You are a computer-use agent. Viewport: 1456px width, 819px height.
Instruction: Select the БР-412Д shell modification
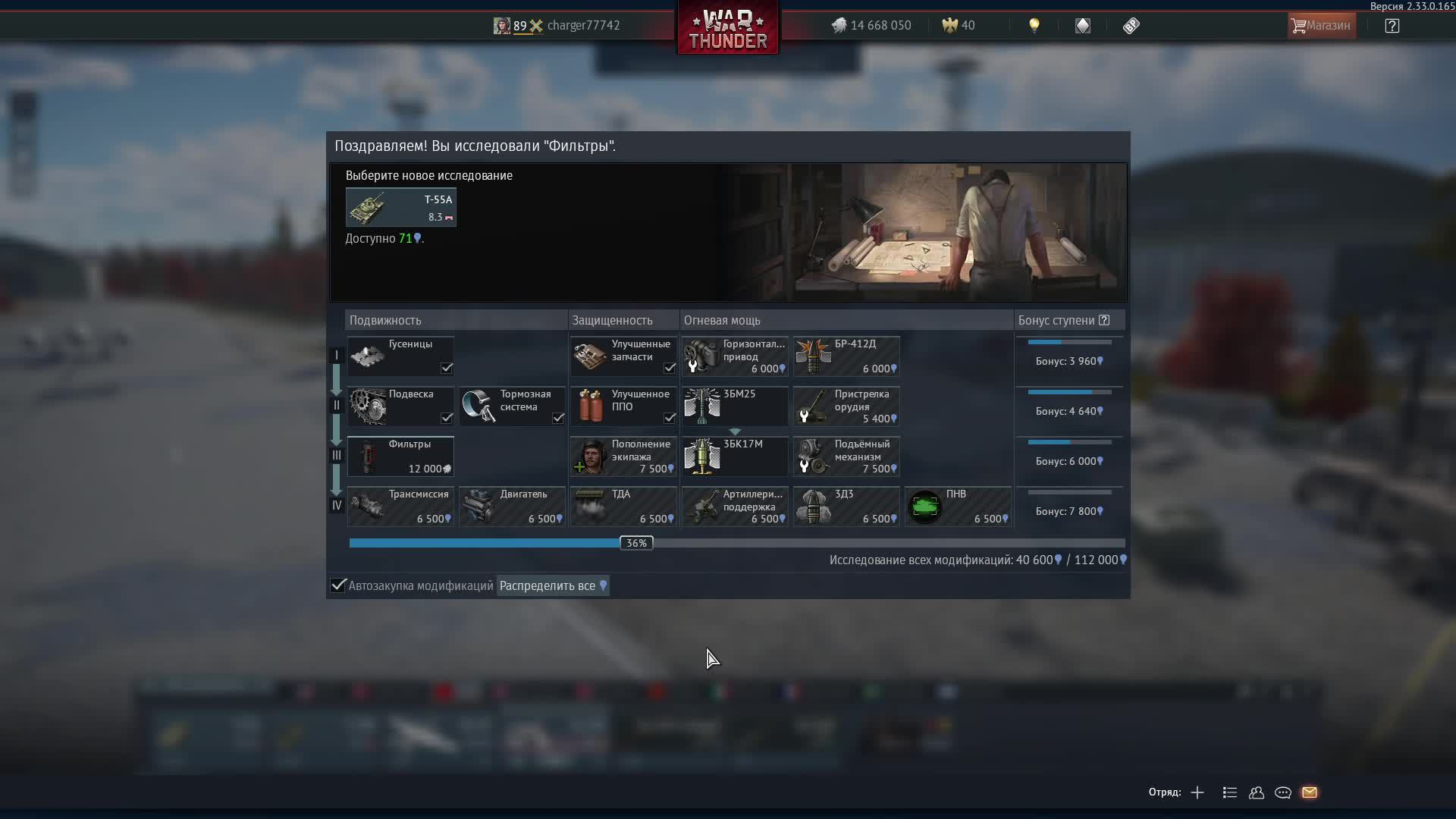pos(846,356)
